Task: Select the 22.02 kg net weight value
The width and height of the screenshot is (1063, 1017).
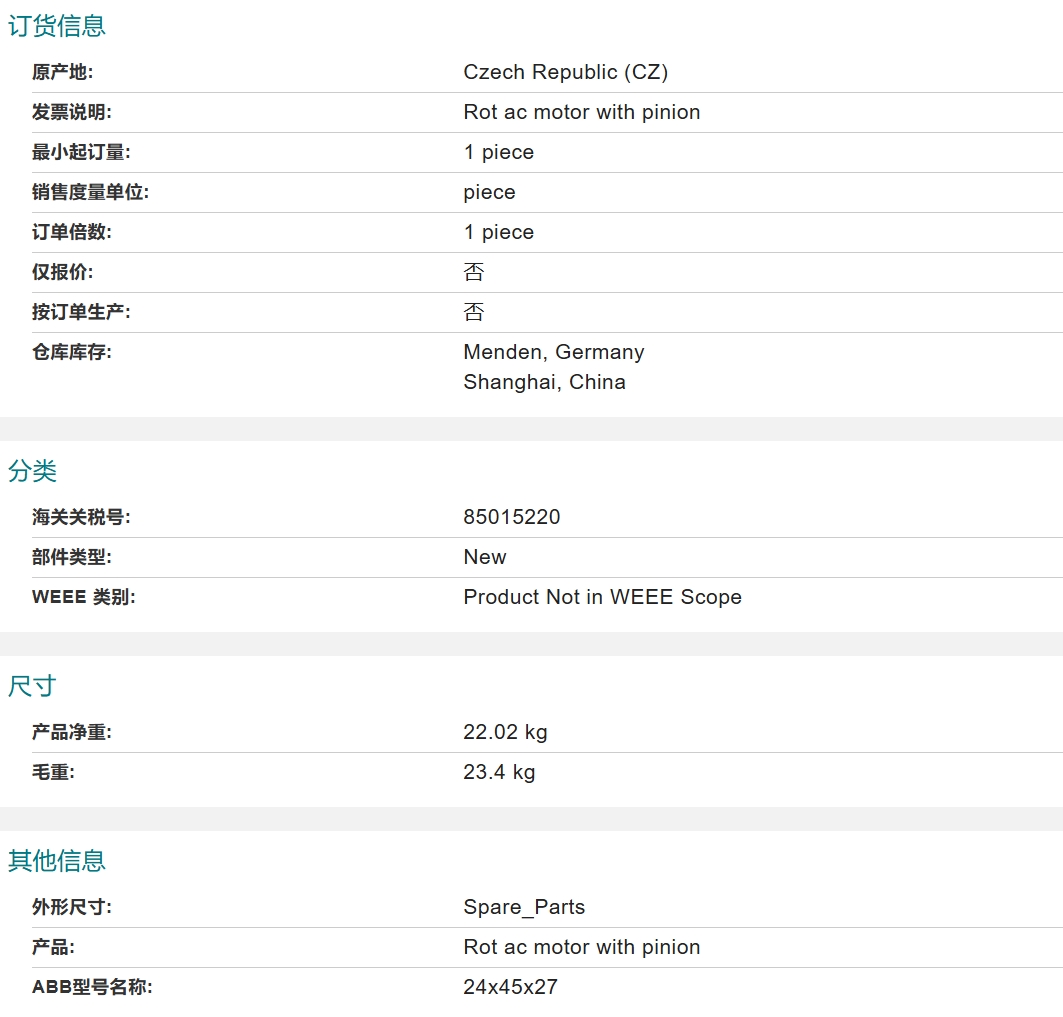Action: (505, 732)
